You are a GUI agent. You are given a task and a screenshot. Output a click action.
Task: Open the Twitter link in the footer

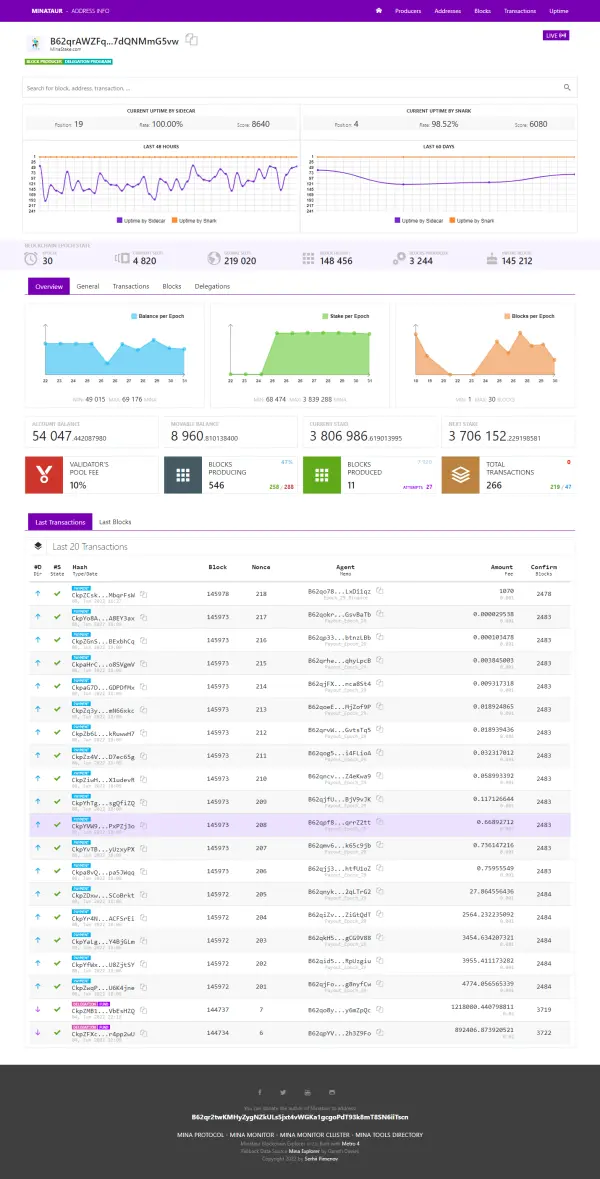click(x=283, y=1092)
